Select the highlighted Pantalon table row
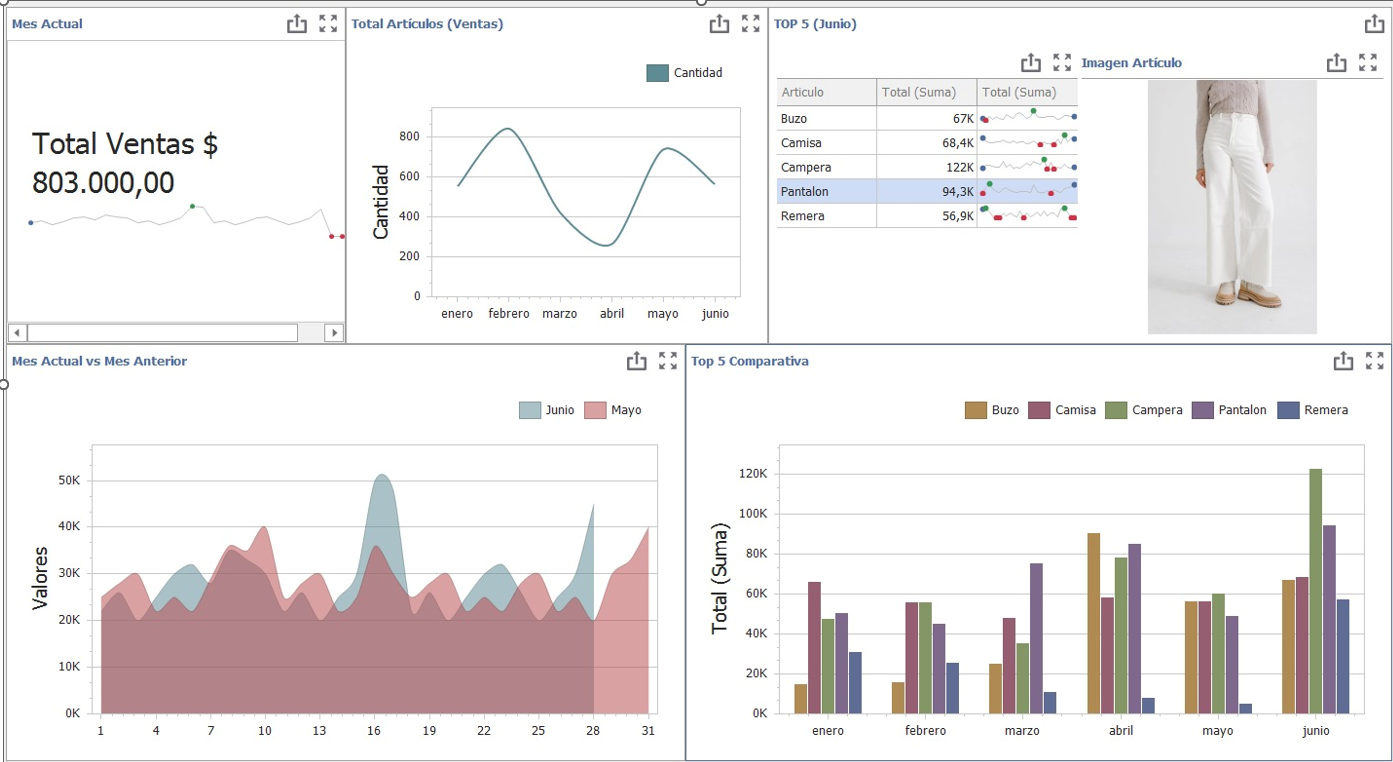This screenshot has width=1393, height=762. pos(928,191)
